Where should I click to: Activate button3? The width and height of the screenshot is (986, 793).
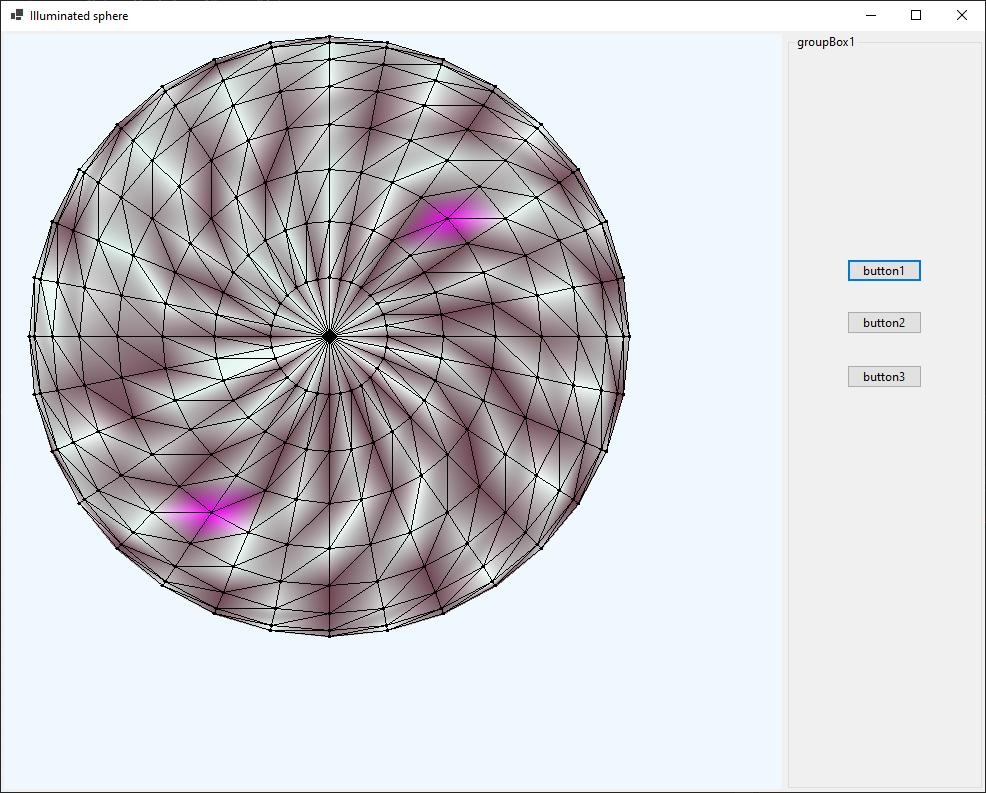(x=883, y=377)
